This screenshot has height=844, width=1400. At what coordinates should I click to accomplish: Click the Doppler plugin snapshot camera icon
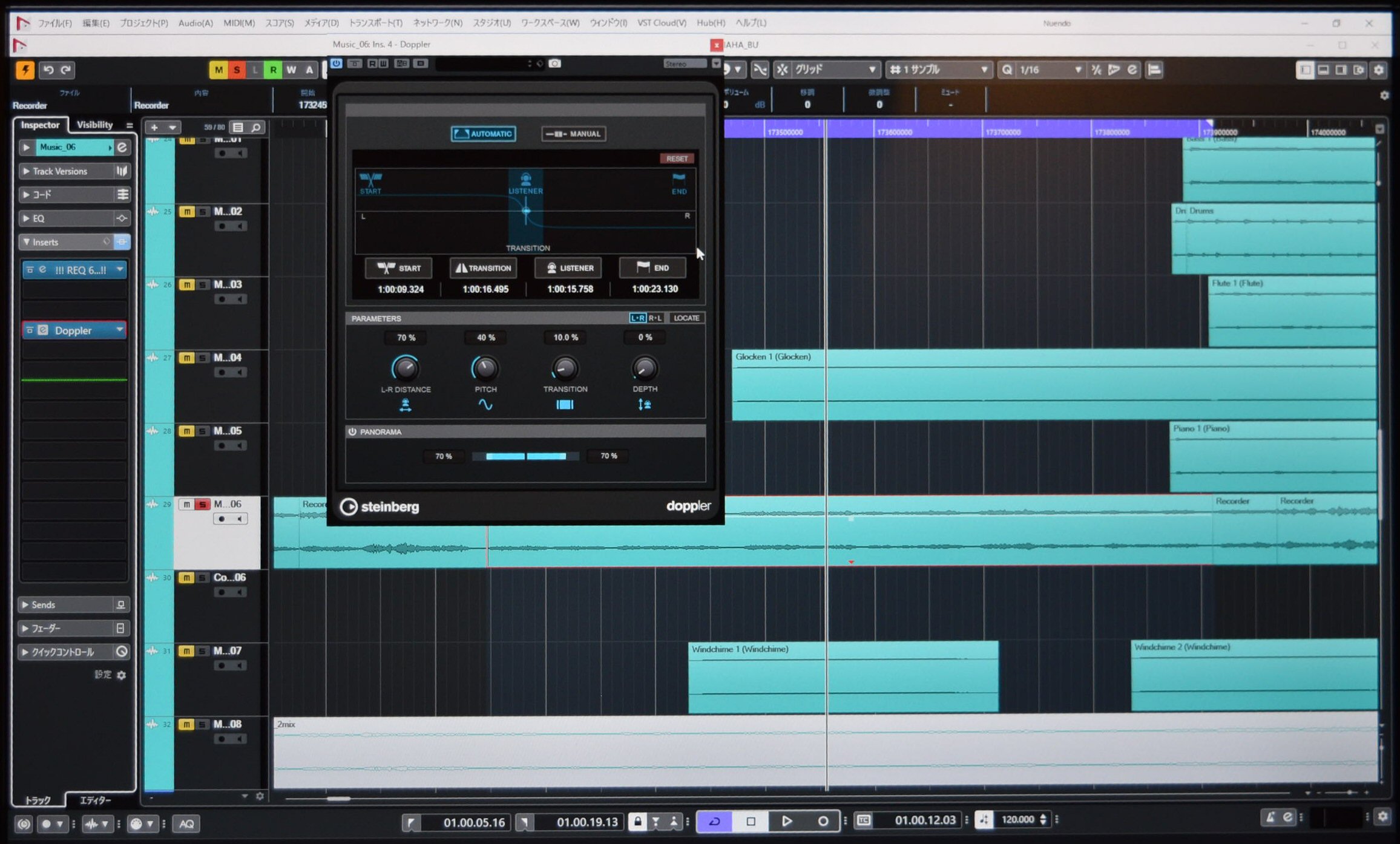554,64
